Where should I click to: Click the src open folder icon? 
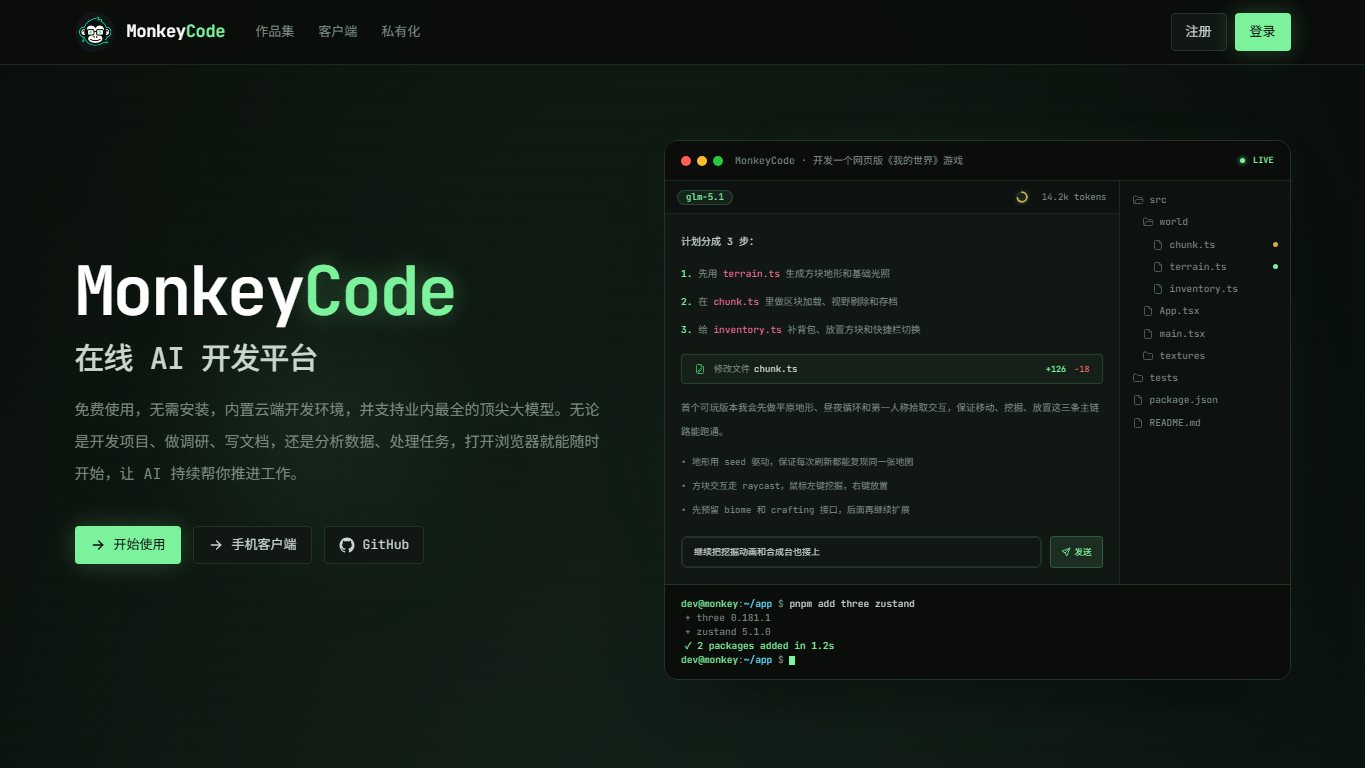pyautogui.click(x=1138, y=200)
